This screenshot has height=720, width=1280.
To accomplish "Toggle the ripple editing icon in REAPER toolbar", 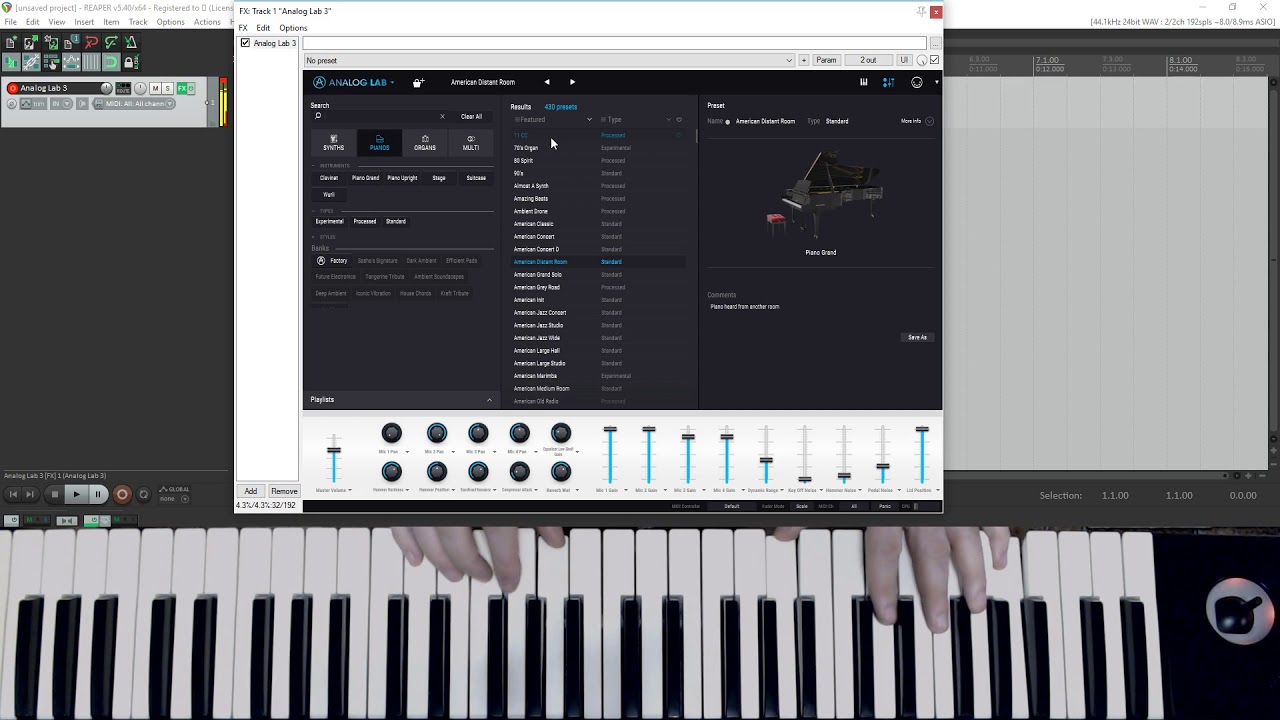I will [x=51, y=62].
